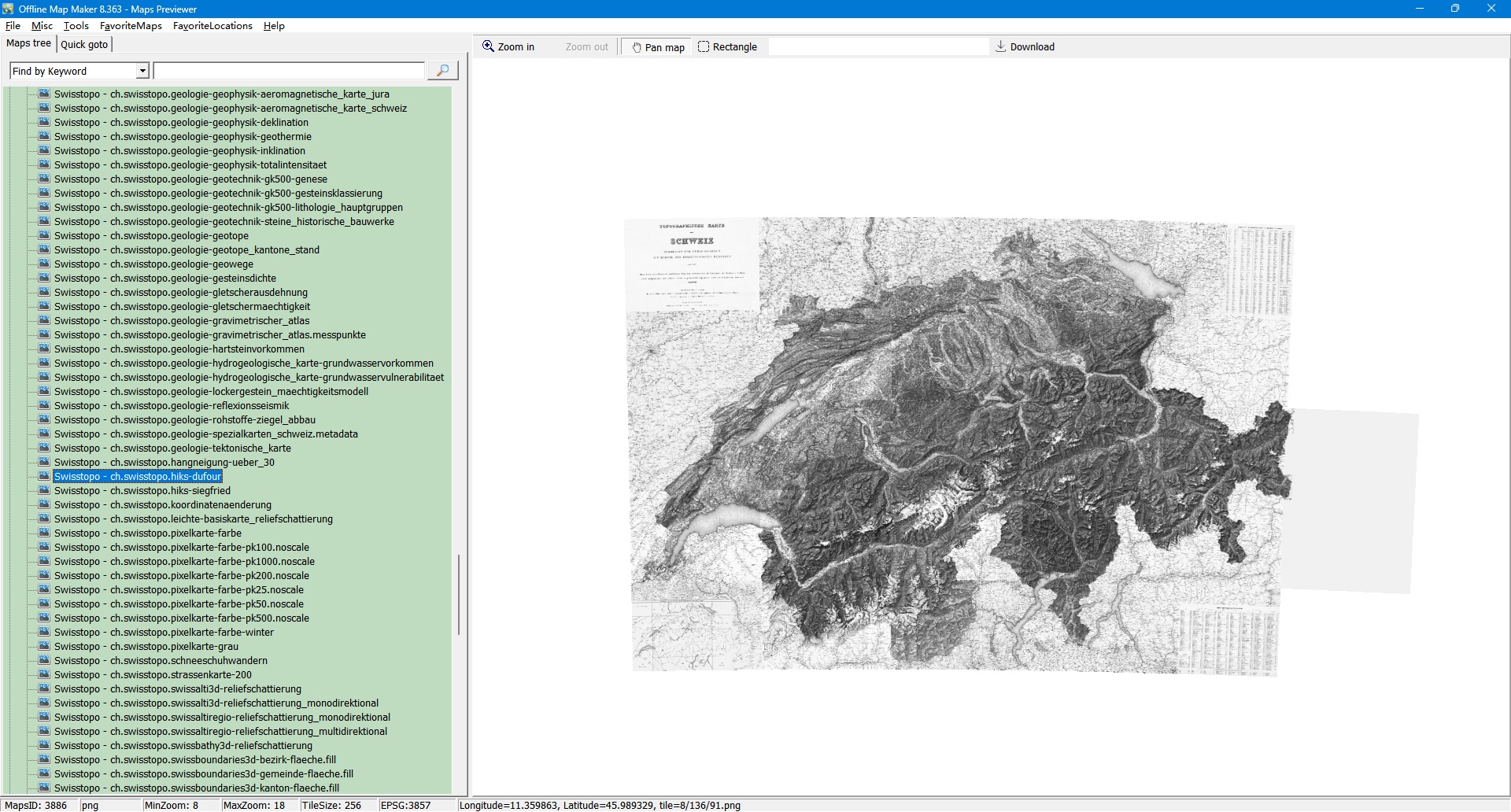Select ch.swisstopo.geologie-tektonische_karte layer

[x=172, y=448]
